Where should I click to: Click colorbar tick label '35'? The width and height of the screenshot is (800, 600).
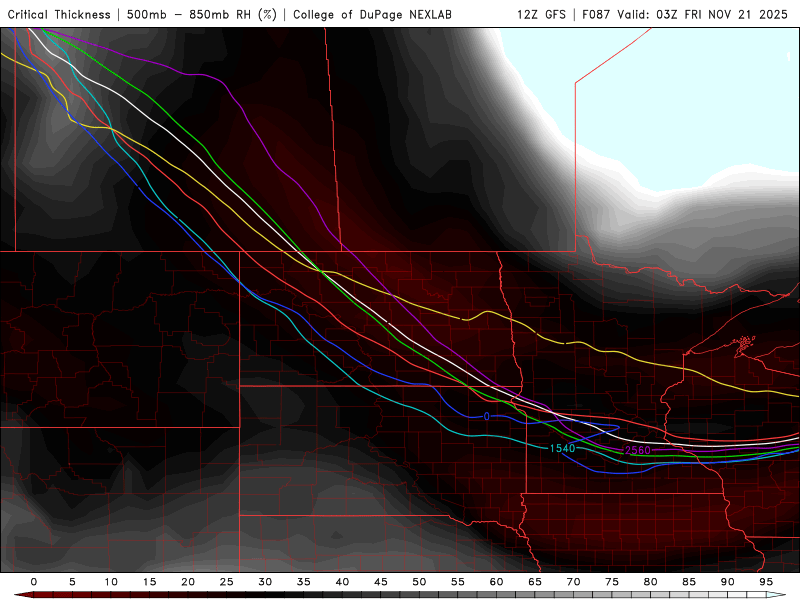pyautogui.click(x=304, y=582)
